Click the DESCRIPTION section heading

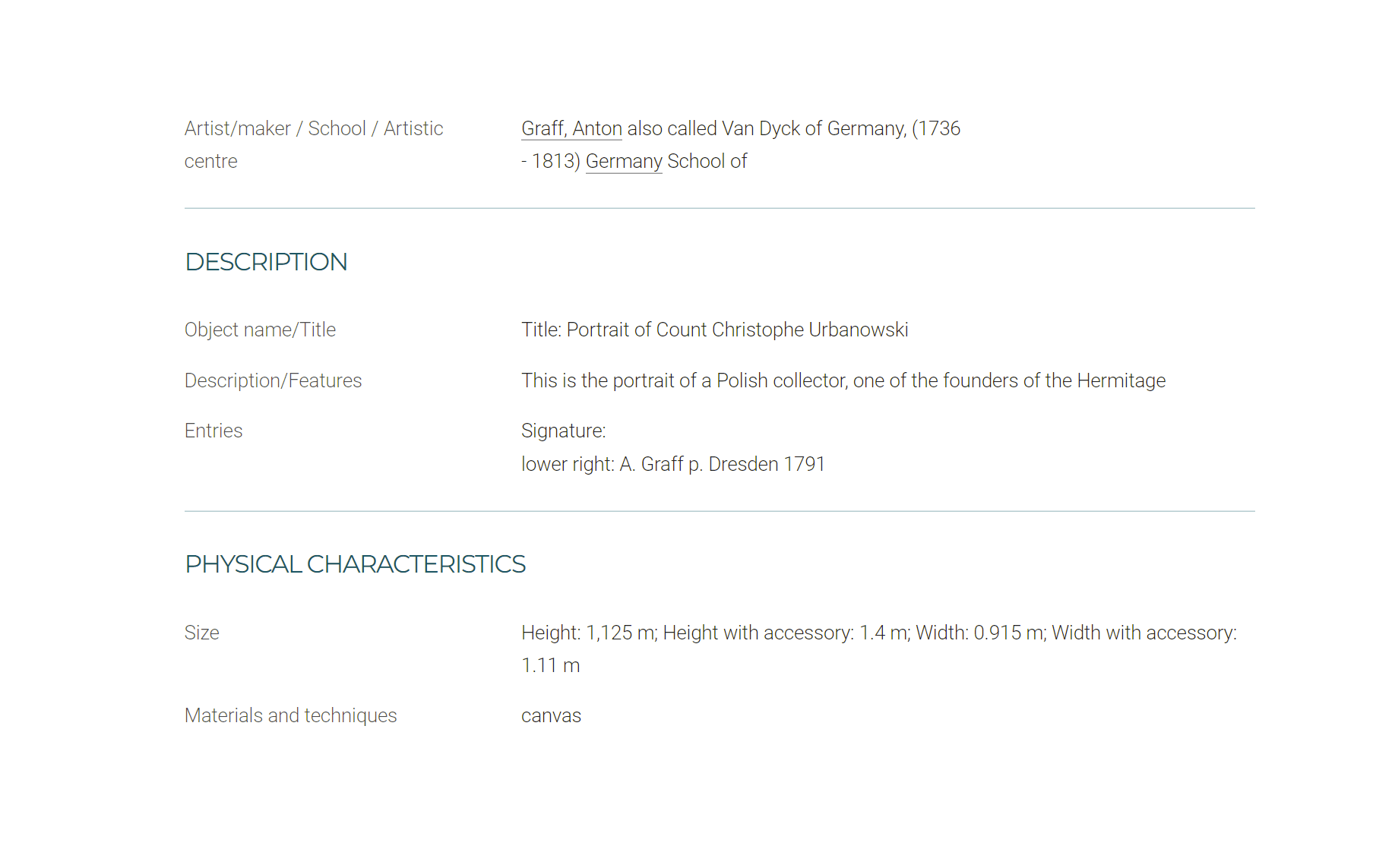pyautogui.click(x=266, y=262)
